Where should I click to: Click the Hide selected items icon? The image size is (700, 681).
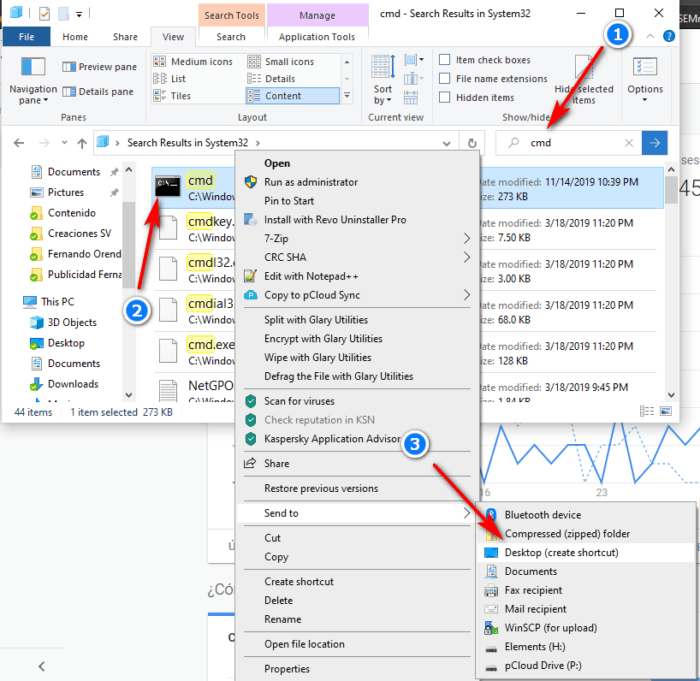583,67
